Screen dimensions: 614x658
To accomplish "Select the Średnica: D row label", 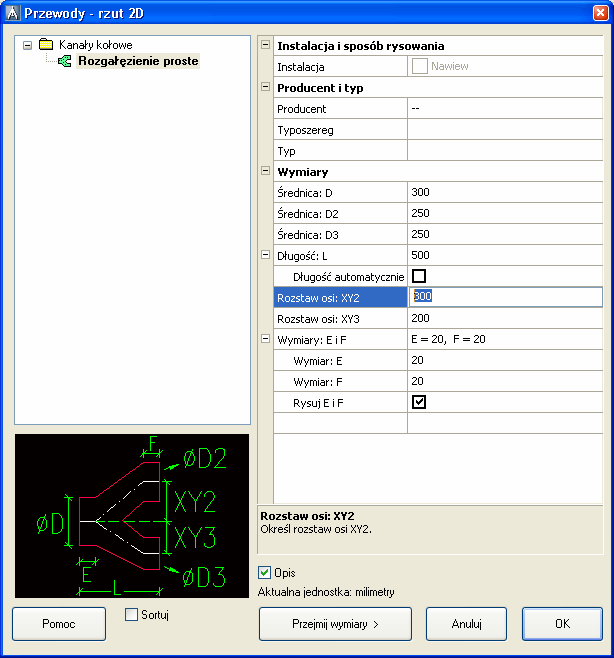I will [x=305, y=193].
